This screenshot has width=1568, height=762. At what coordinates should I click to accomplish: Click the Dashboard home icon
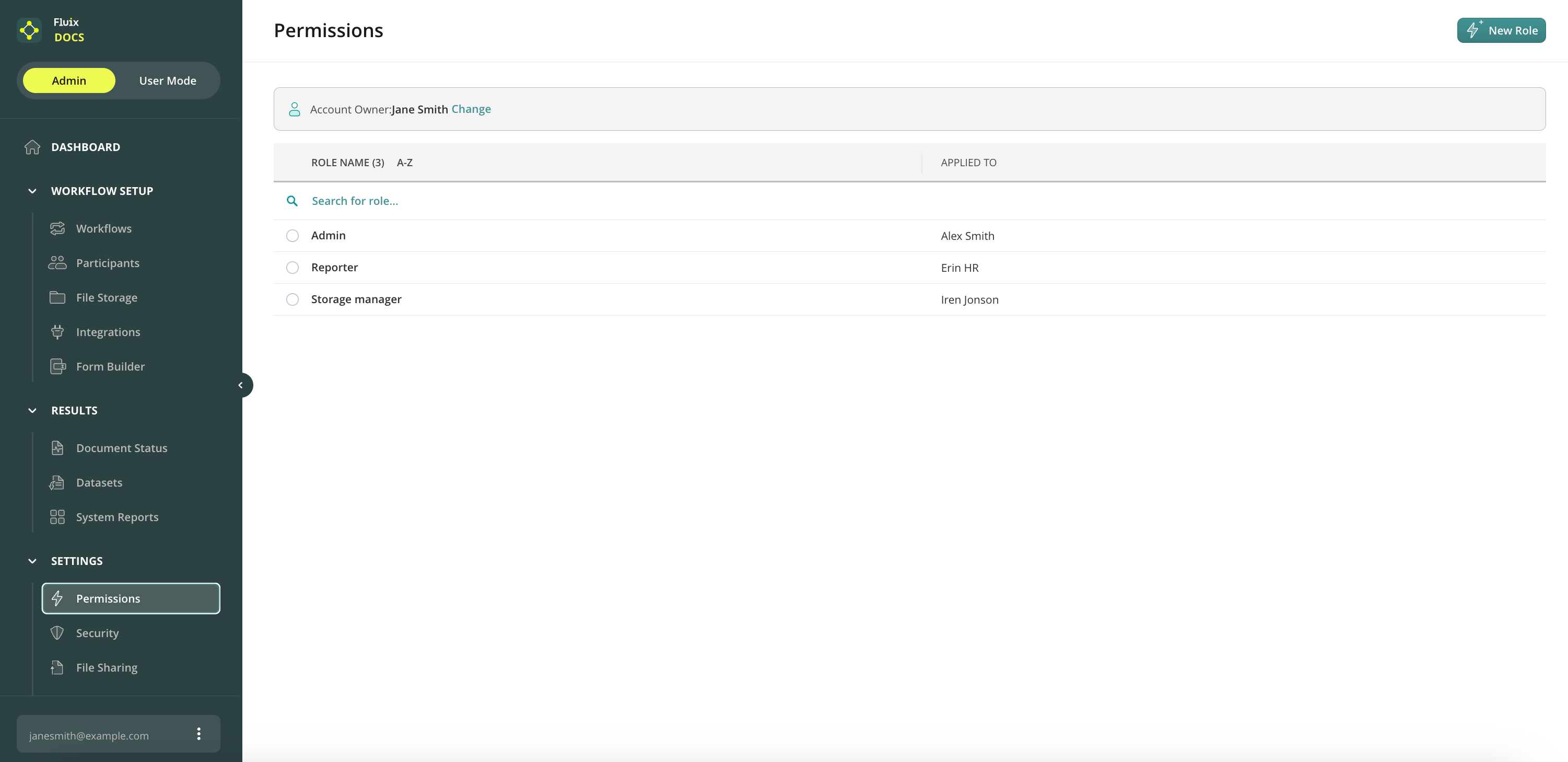coord(32,147)
